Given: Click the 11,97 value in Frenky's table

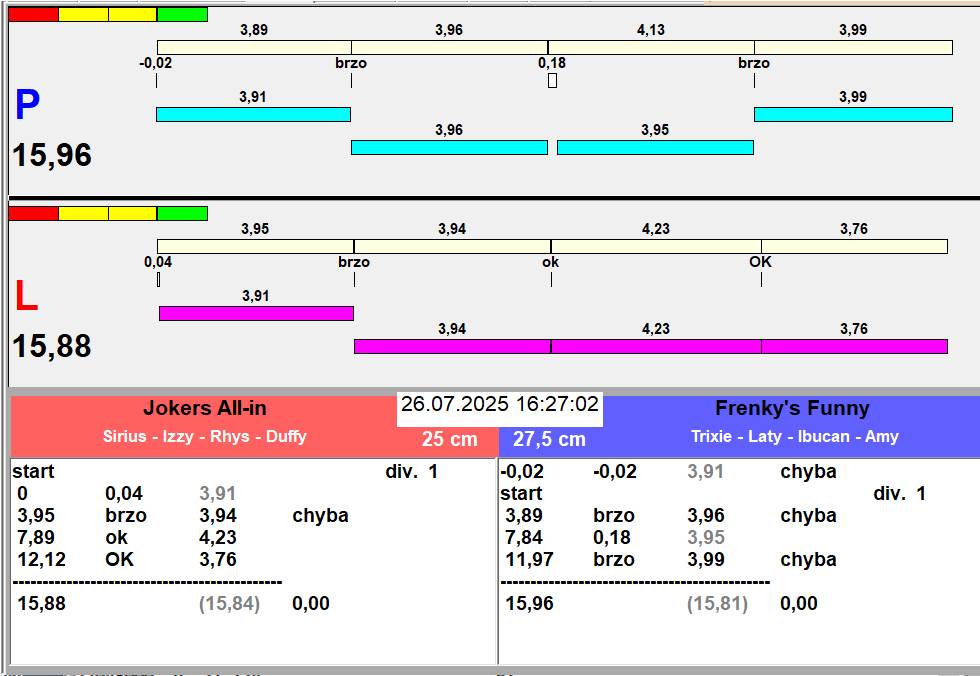Looking at the screenshot, I should coord(529,559).
